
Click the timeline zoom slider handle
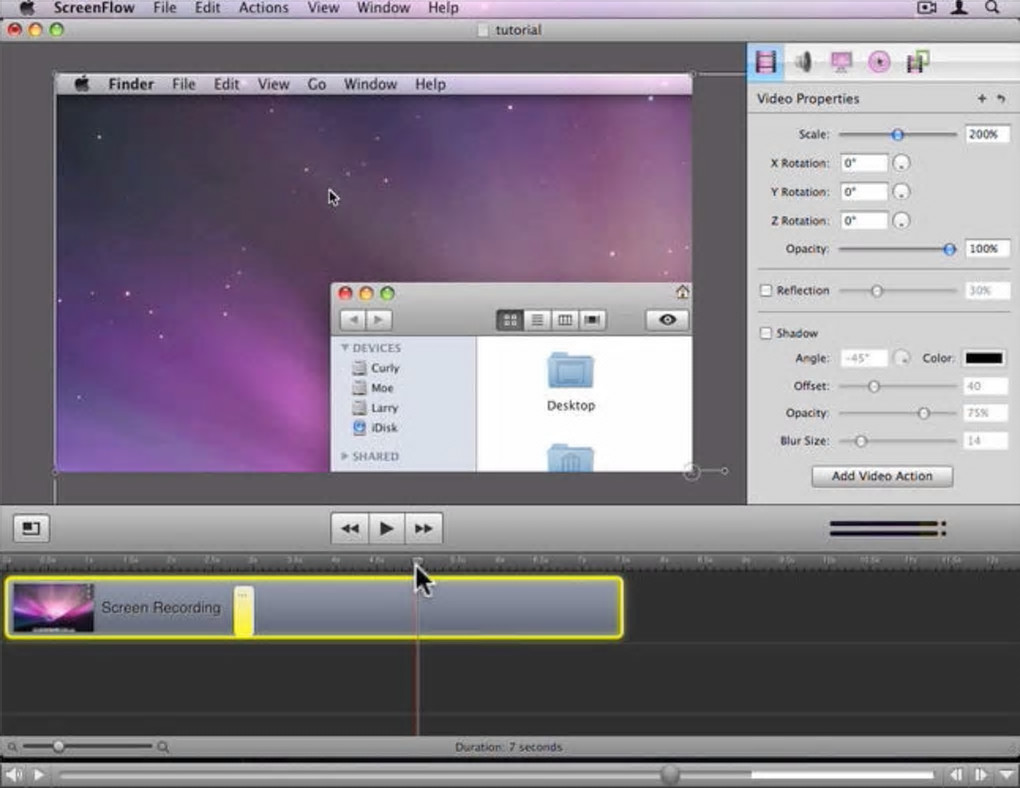59,746
